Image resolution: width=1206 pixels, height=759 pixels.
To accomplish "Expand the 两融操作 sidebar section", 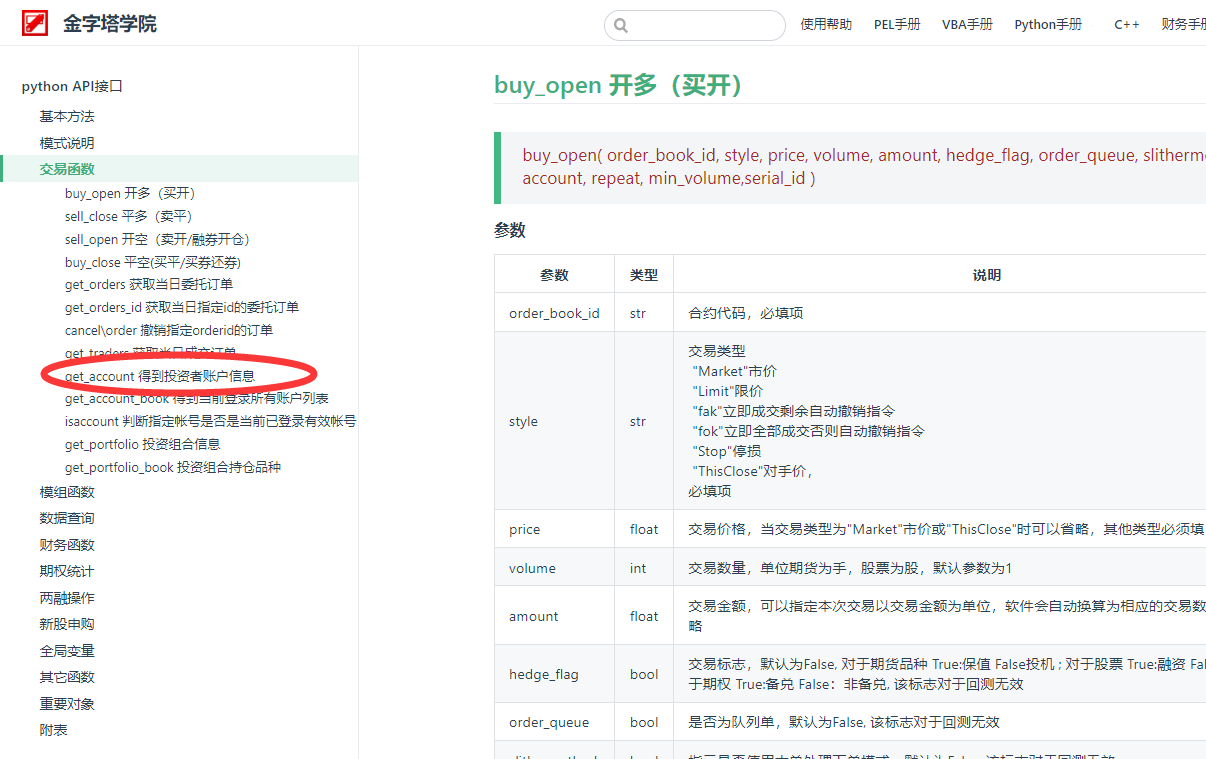I will point(67,598).
